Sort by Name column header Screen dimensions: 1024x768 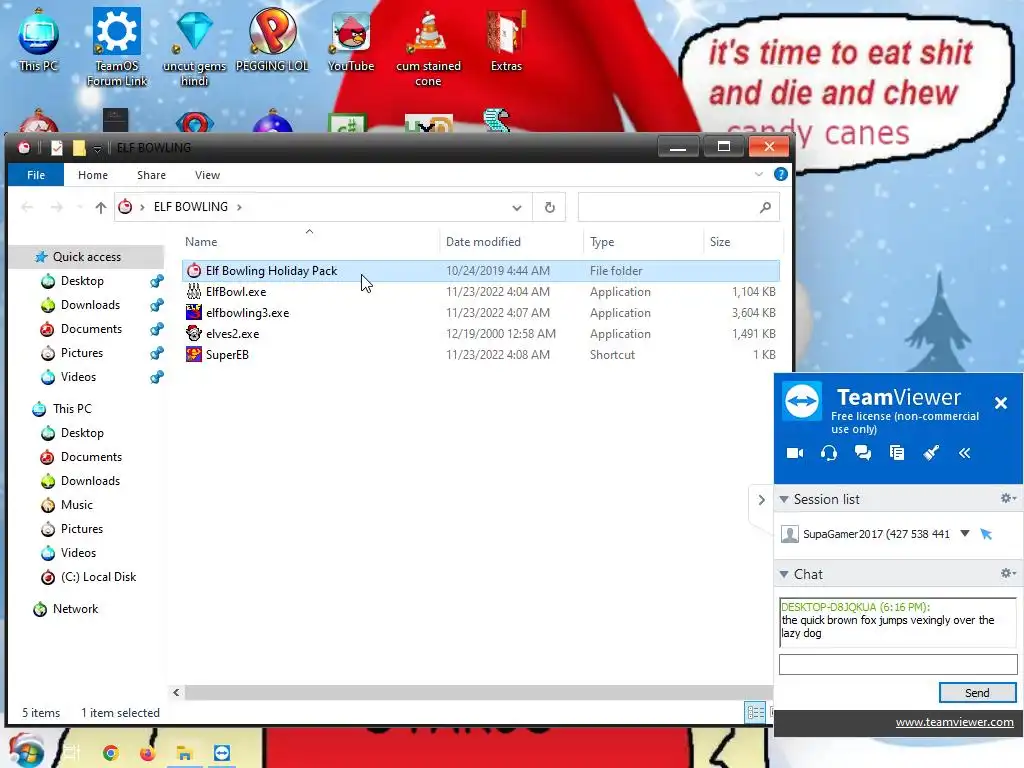pyautogui.click(x=310, y=242)
